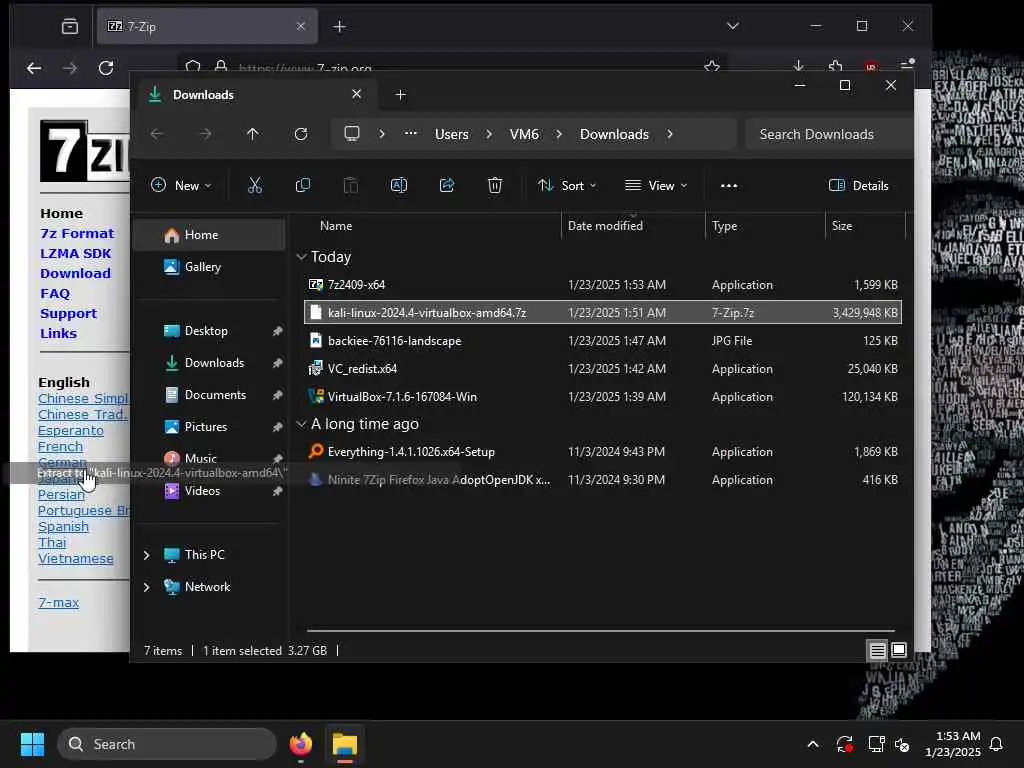
Task: Collapse the Today group
Action: [301, 257]
